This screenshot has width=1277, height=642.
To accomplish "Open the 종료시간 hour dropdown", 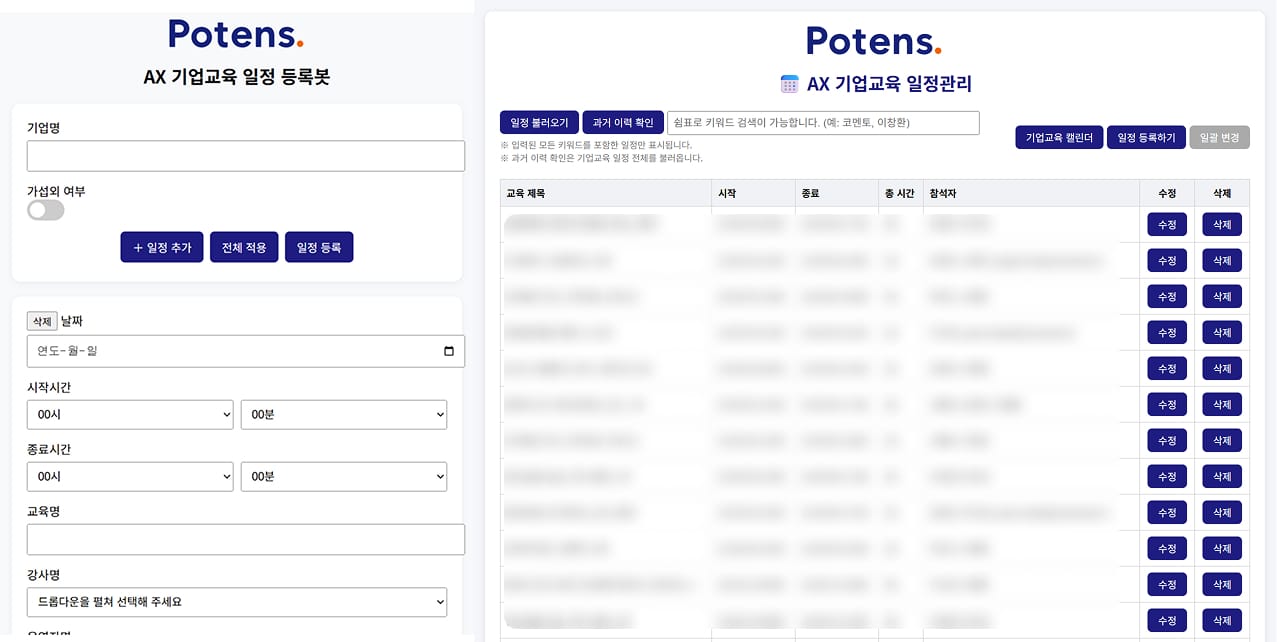I will 130,476.
